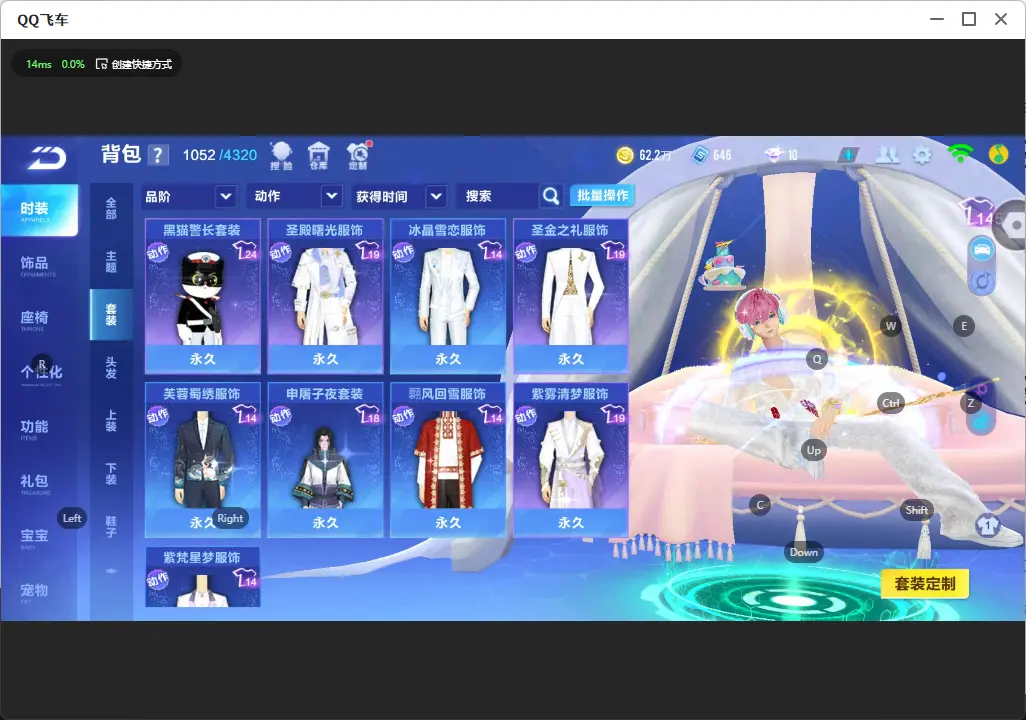
Task: Click the level 19 badge on 圣殿曙光服饰
Action: [x=369, y=251]
